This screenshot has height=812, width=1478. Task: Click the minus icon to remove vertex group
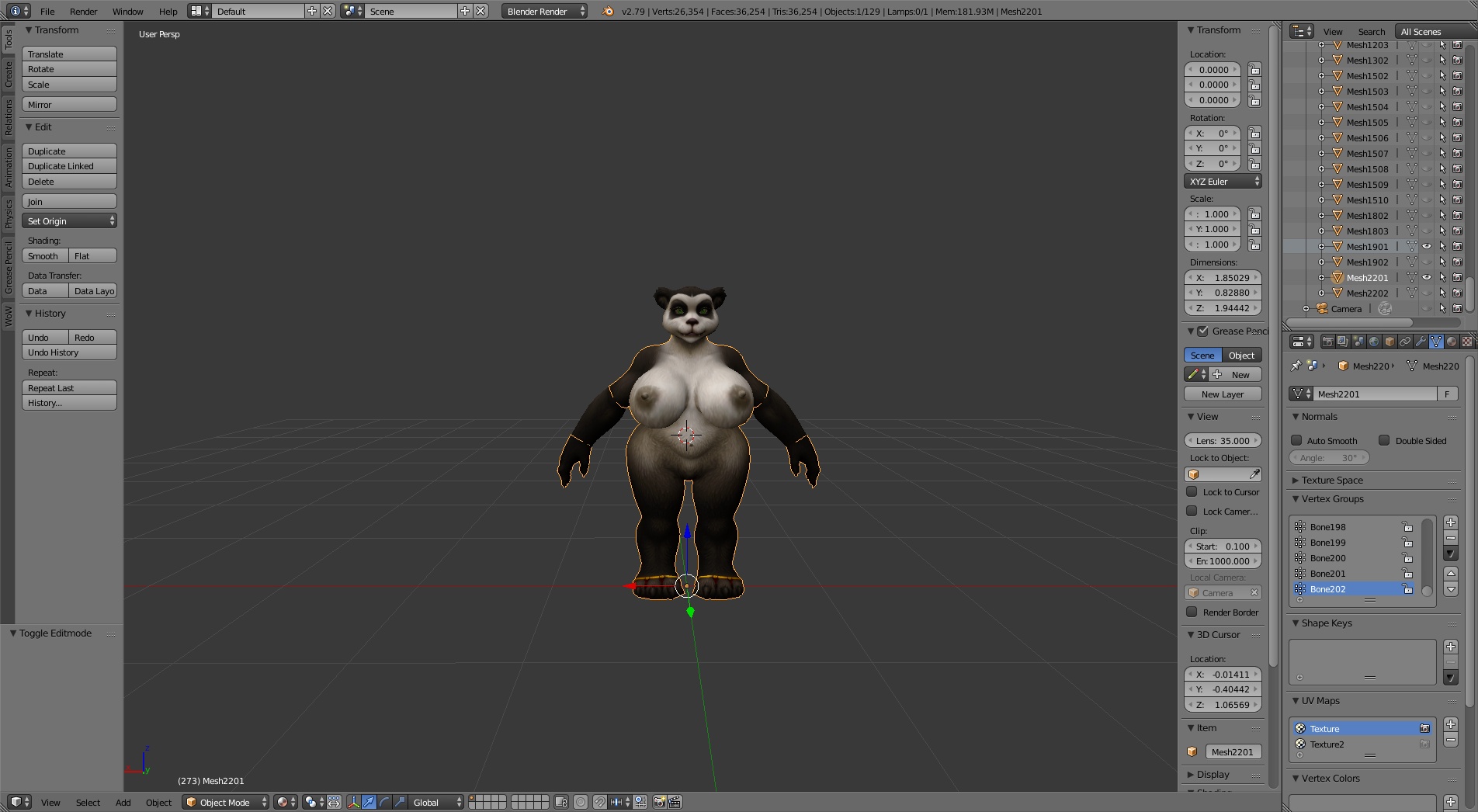(1451, 538)
